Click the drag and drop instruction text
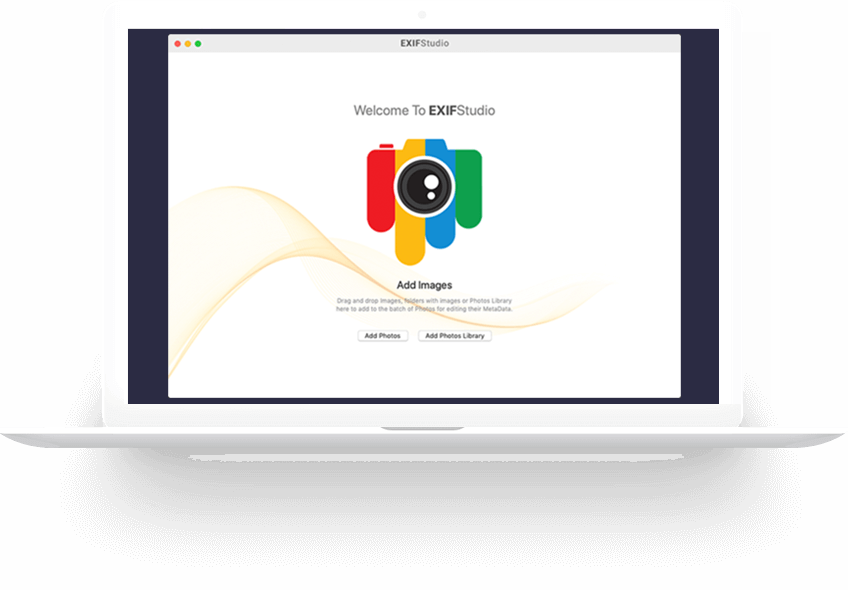This screenshot has width=848, height=590. (424, 304)
